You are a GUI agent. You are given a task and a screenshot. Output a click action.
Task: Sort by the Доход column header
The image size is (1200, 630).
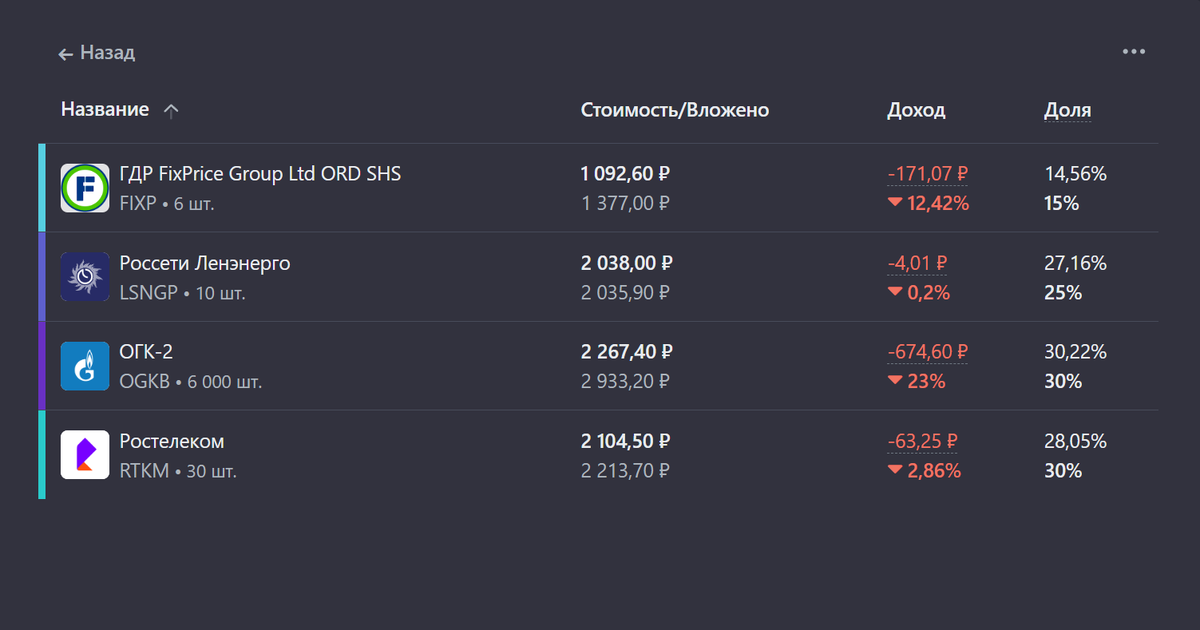tap(915, 110)
